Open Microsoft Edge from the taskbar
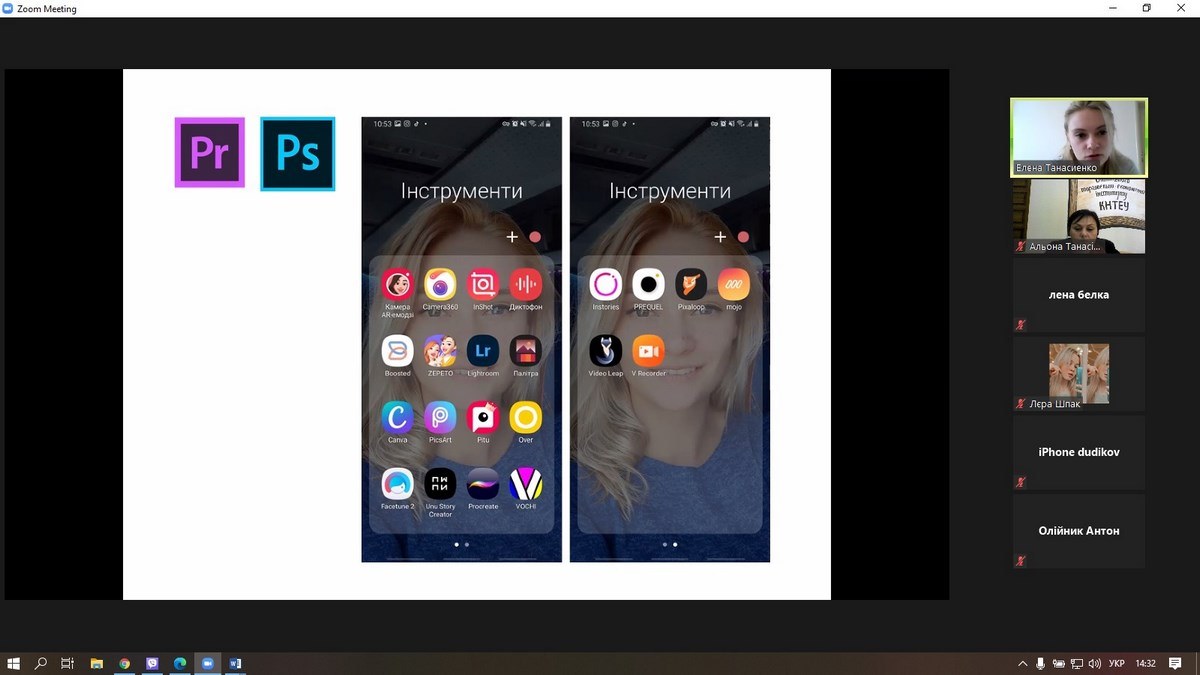 point(180,663)
